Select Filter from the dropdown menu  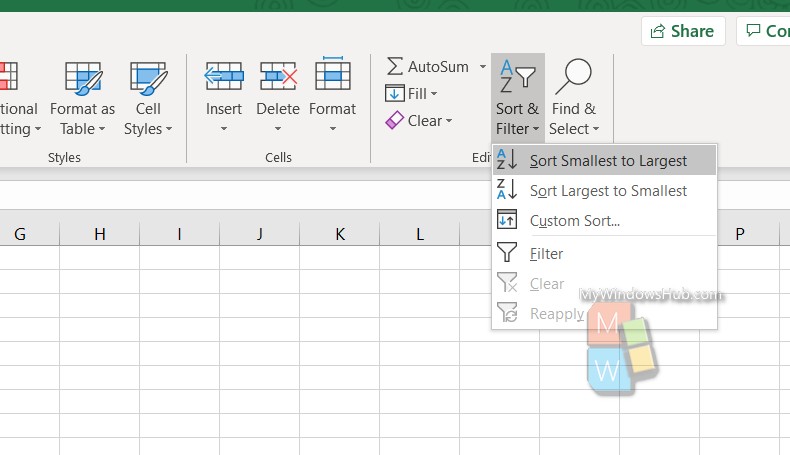click(x=605, y=253)
